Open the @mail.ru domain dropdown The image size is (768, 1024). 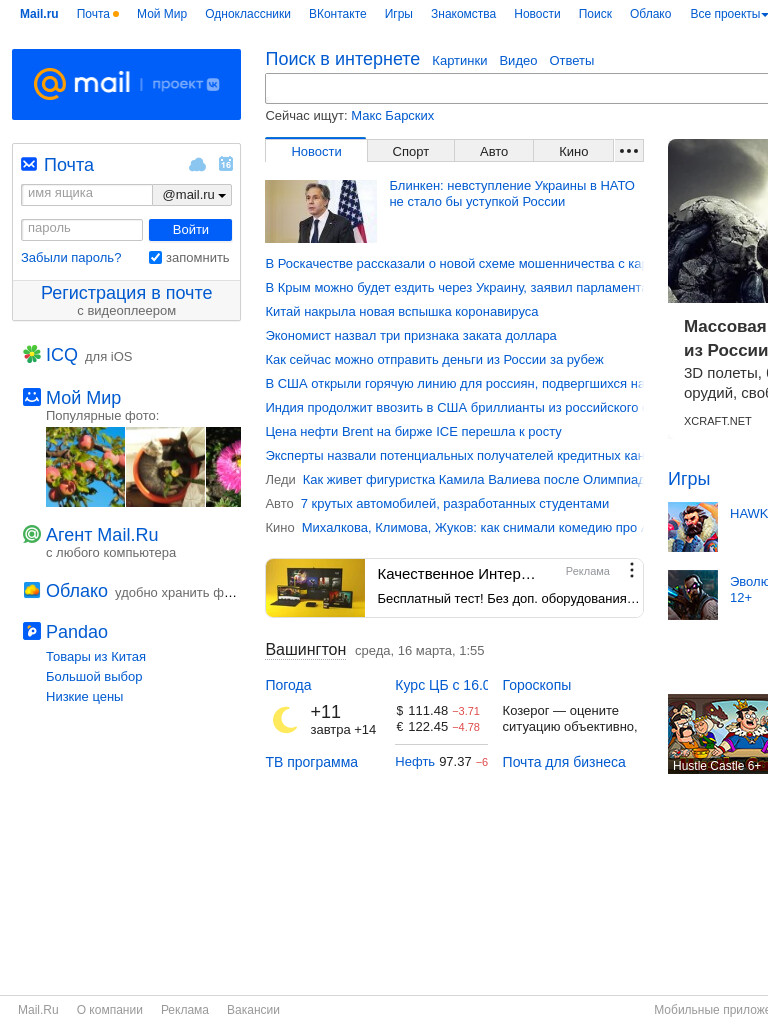tap(192, 195)
